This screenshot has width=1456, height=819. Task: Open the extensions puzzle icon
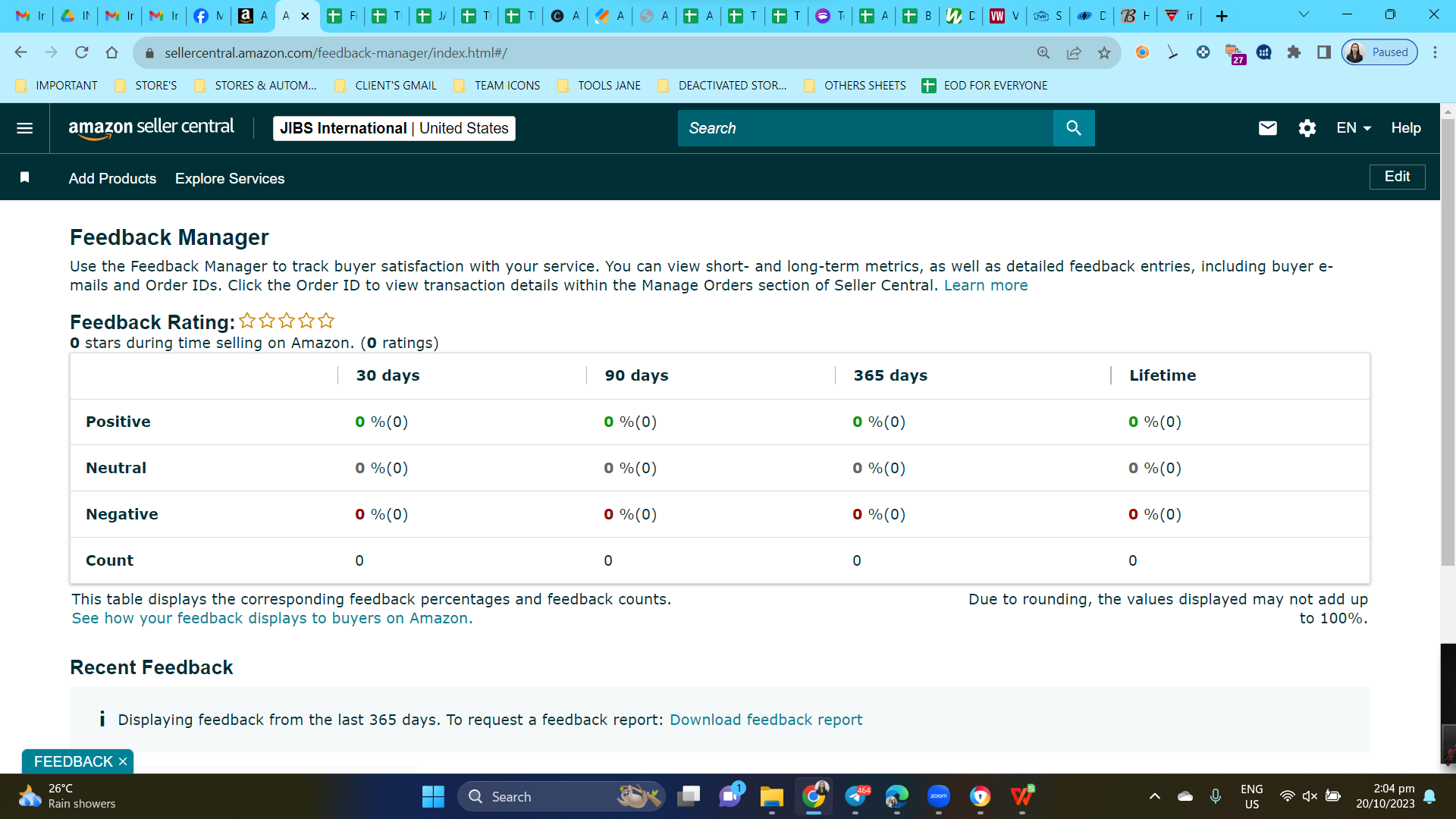tap(1294, 52)
